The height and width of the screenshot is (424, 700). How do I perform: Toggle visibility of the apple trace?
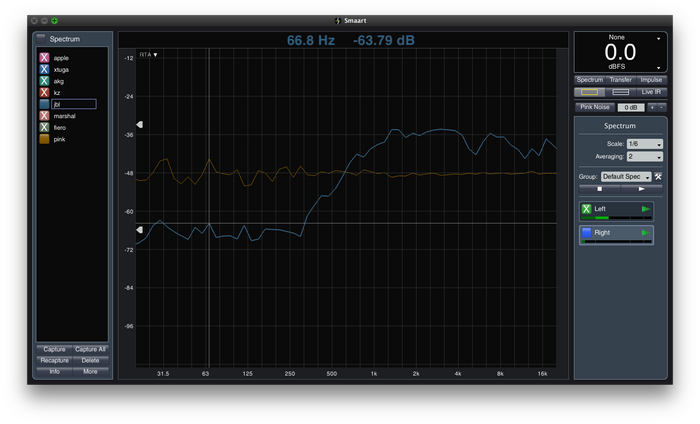coord(44,58)
